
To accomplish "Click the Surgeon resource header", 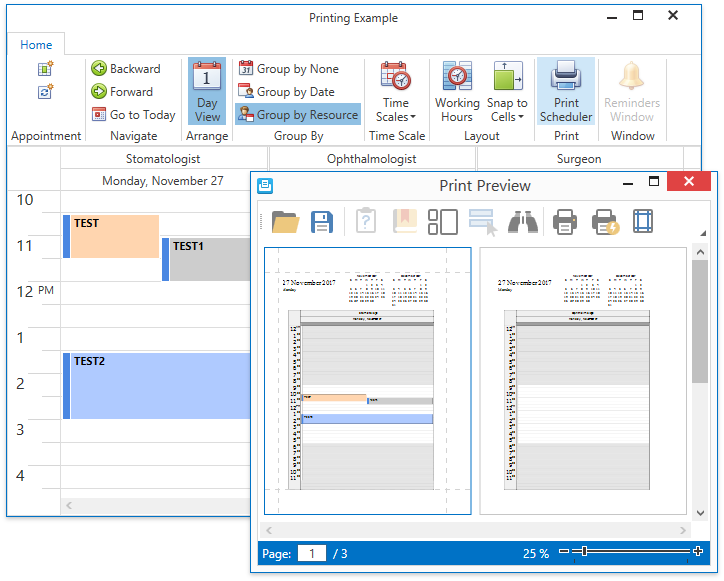I will pyautogui.click(x=579, y=159).
